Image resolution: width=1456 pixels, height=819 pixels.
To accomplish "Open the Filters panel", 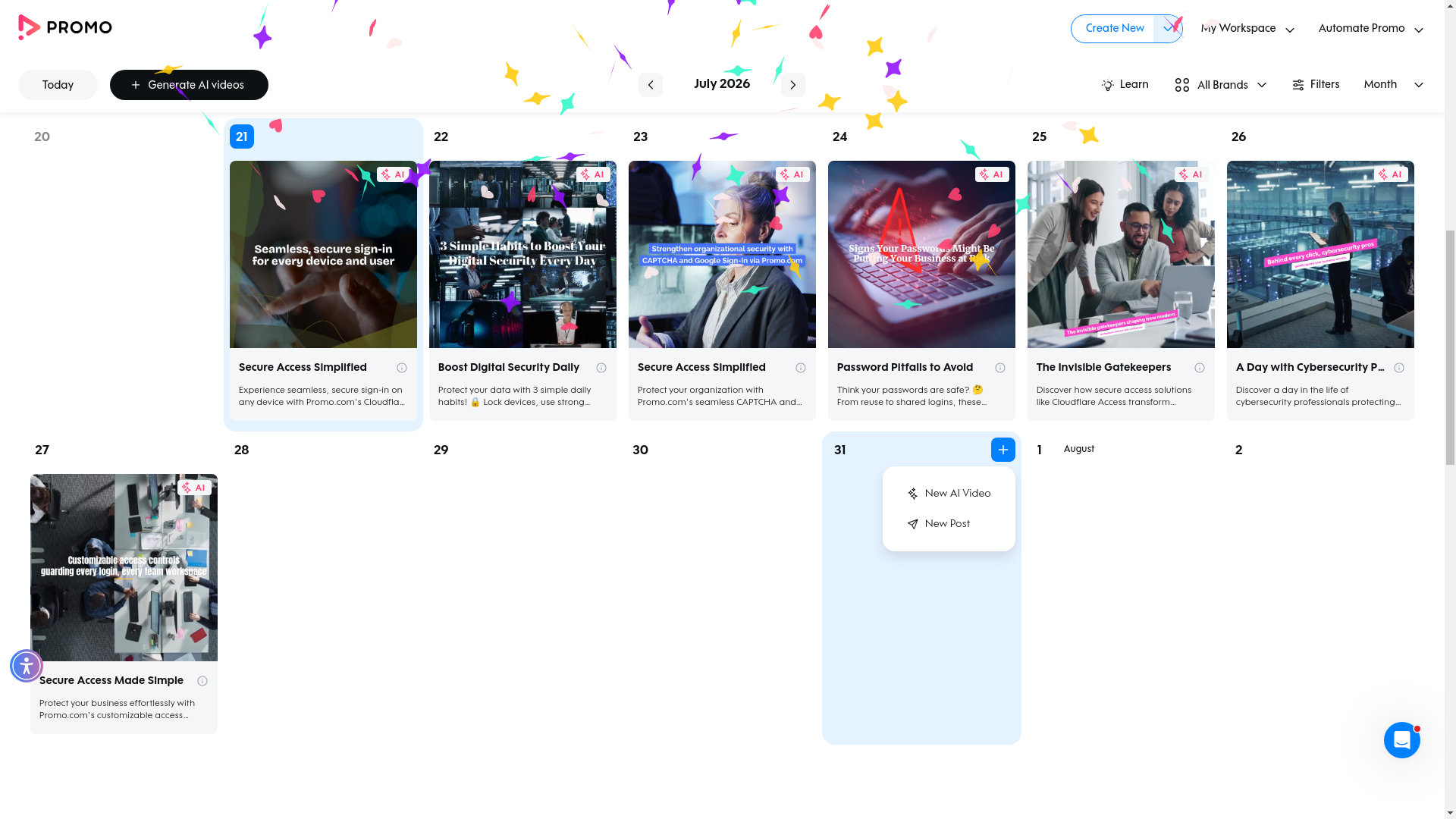I will point(1316,85).
